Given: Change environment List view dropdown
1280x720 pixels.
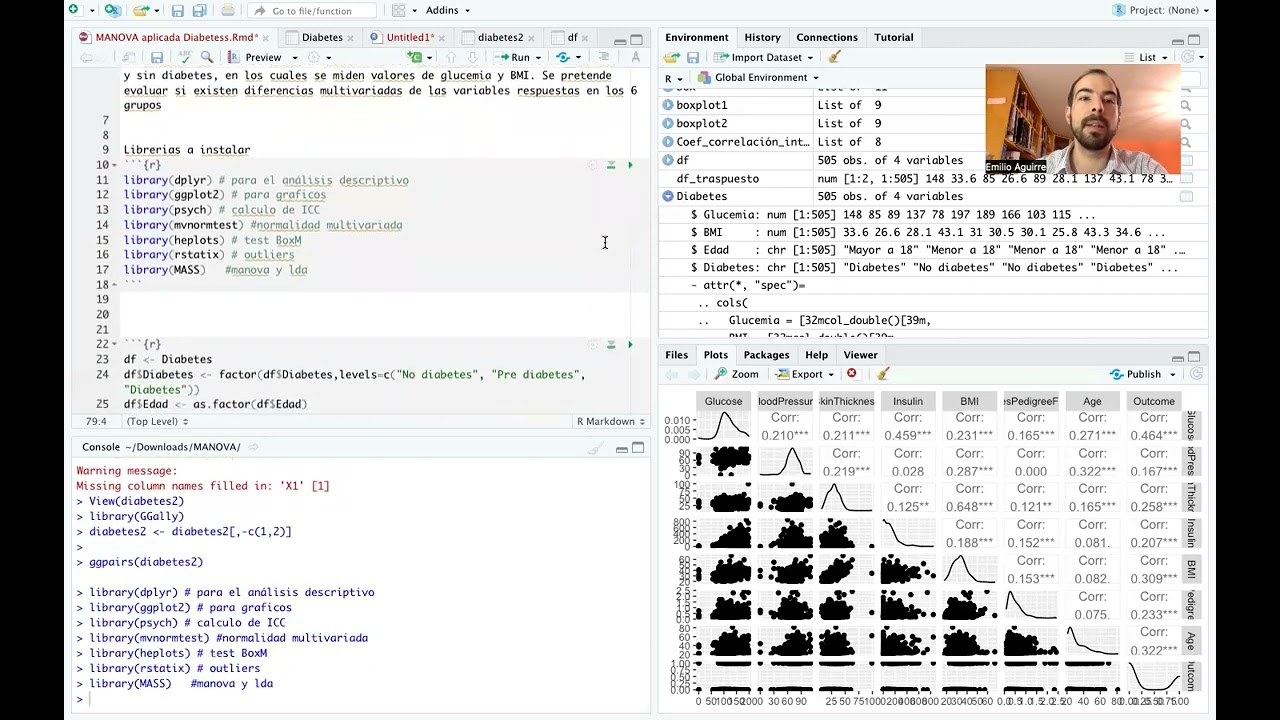Looking at the screenshot, I should (x=1146, y=57).
